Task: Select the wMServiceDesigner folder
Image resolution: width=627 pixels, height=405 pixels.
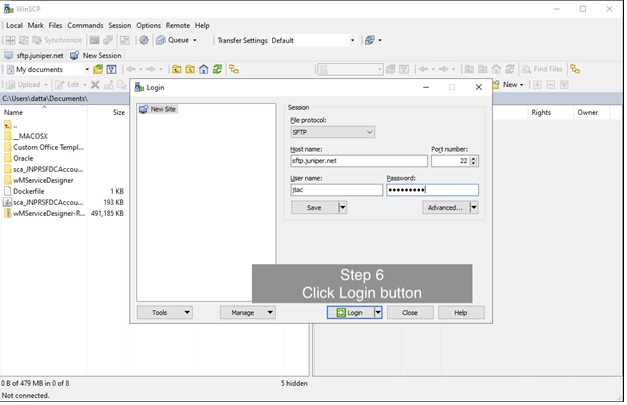Action: pos(44,180)
